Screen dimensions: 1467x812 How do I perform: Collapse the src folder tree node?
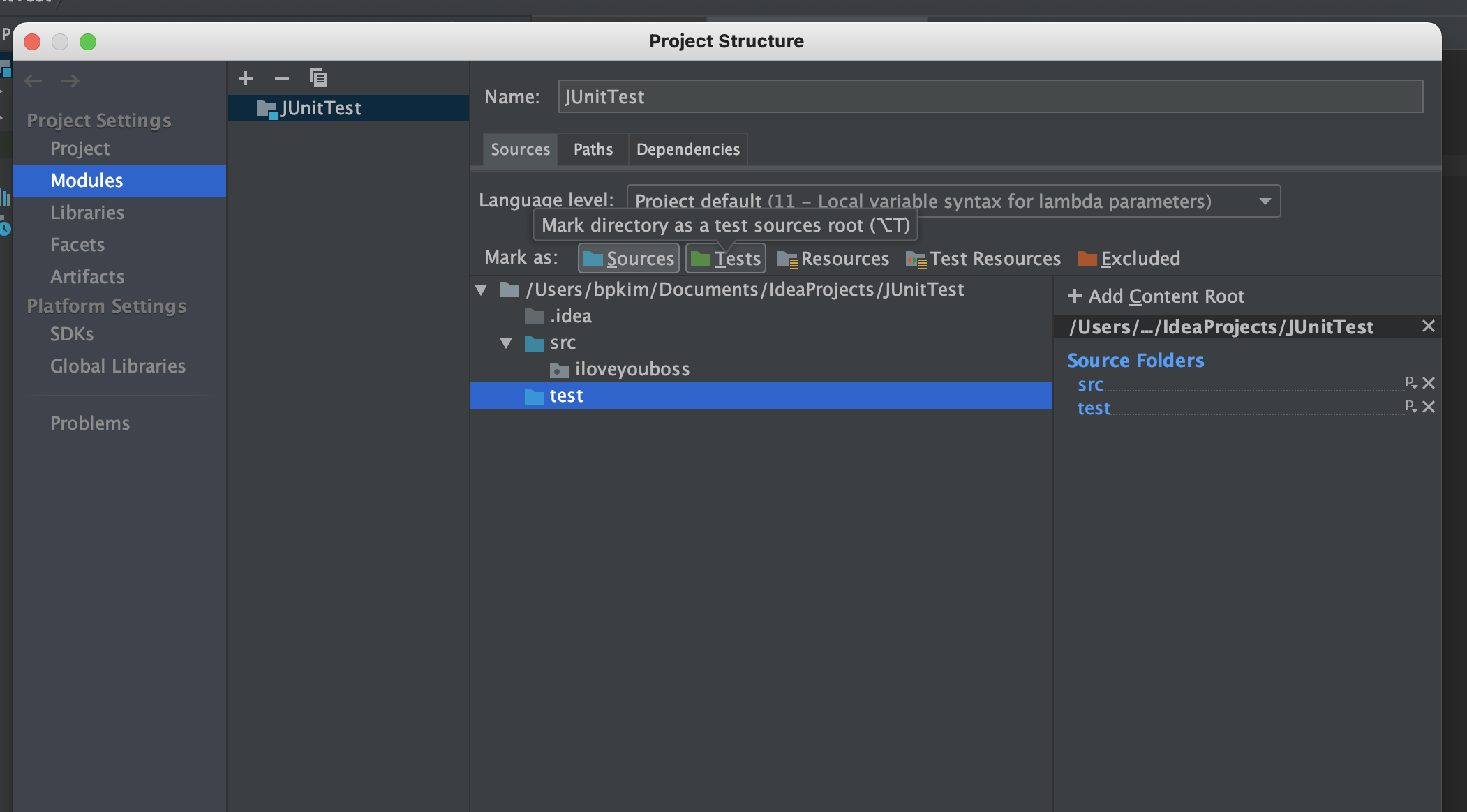tap(507, 343)
